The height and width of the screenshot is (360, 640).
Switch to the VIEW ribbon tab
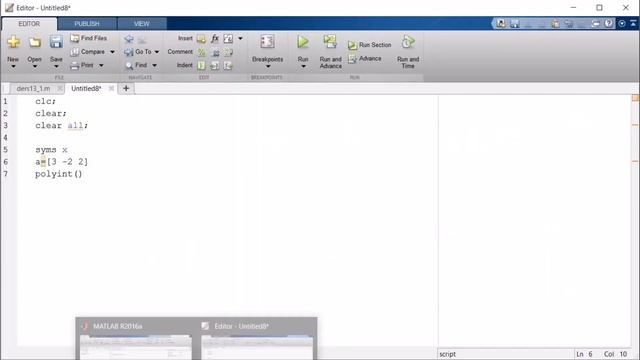click(x=142, y=24)
